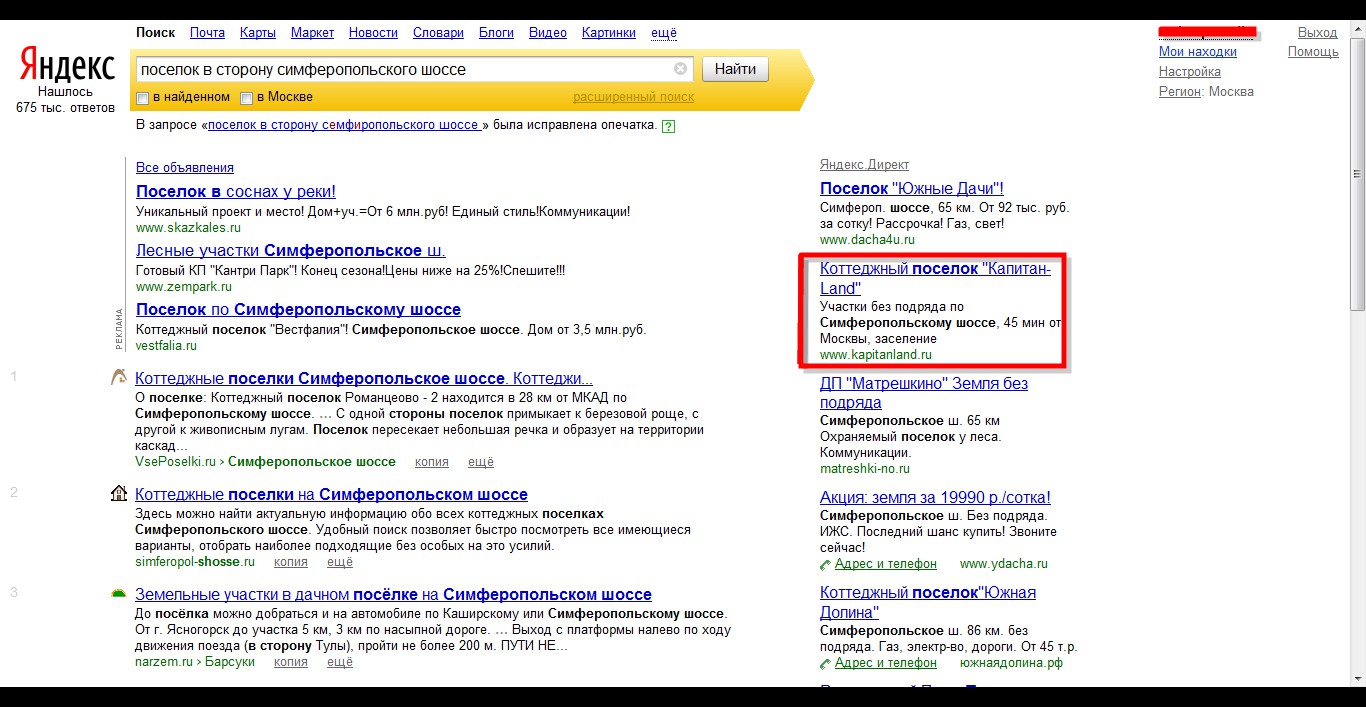
Task: Go to the Новости tab
Action: click(373, 33)
